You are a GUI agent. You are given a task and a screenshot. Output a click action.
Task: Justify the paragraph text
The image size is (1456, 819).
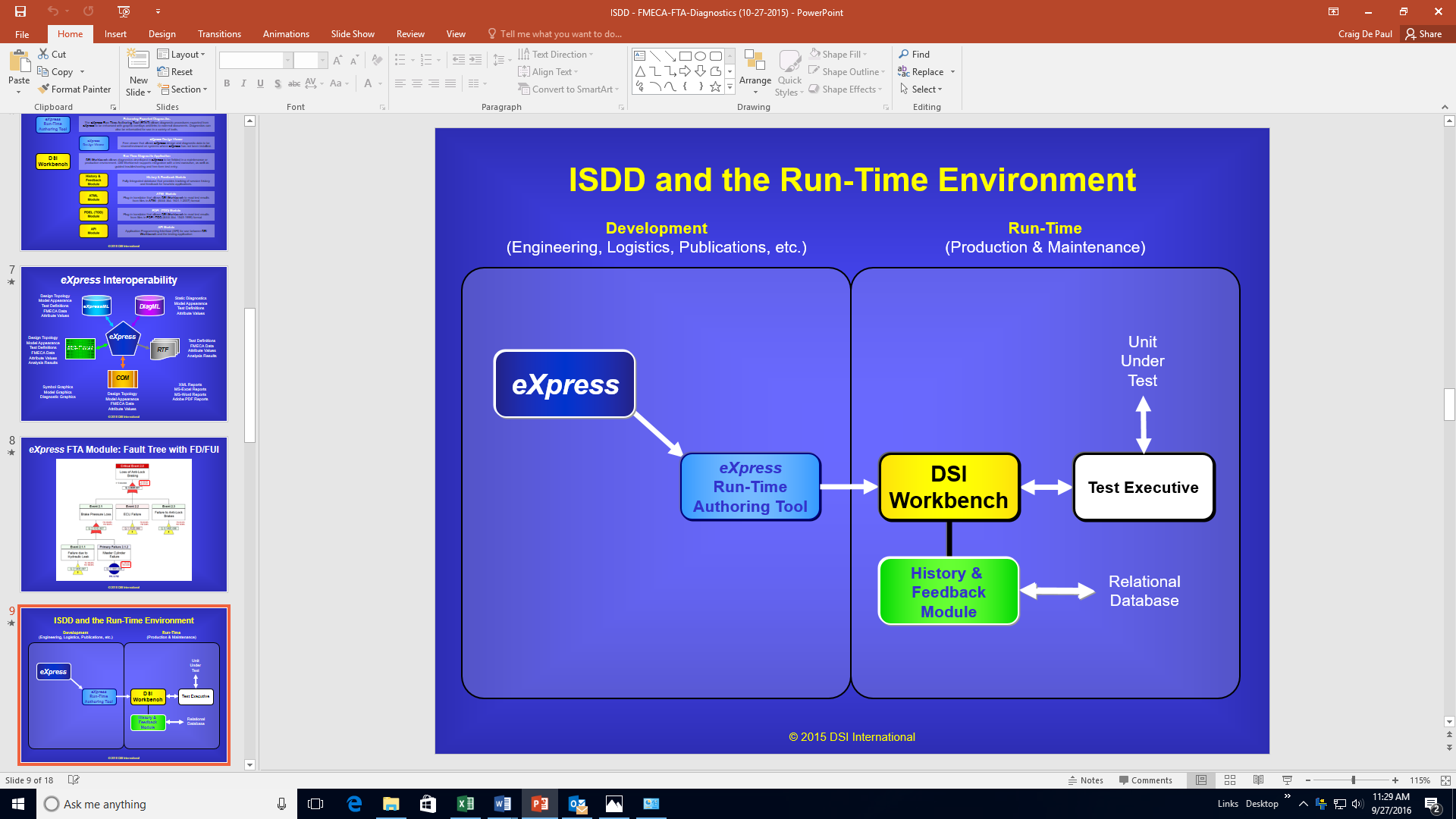point(450,83)
